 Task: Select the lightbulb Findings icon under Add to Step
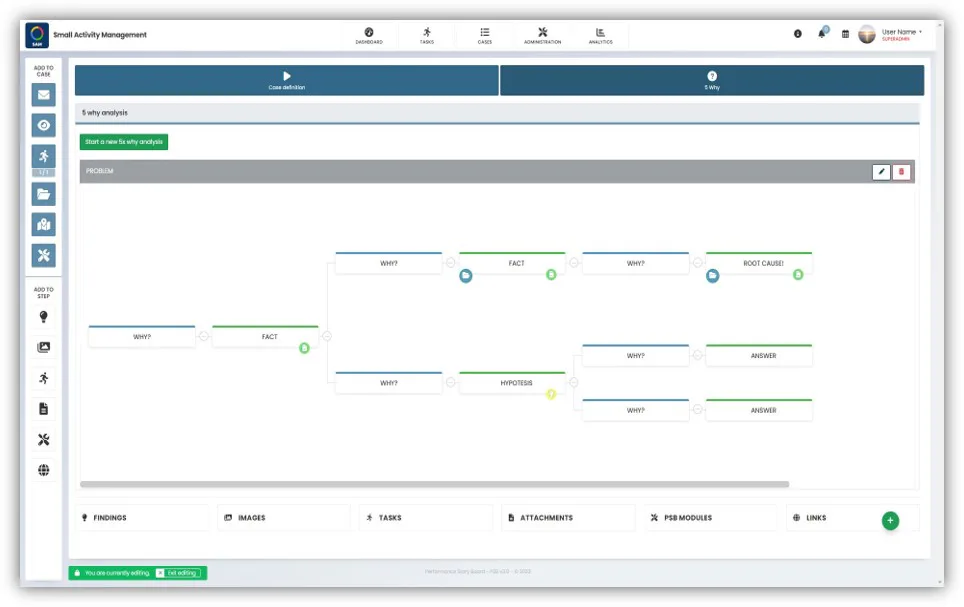[x=42, y=315]
